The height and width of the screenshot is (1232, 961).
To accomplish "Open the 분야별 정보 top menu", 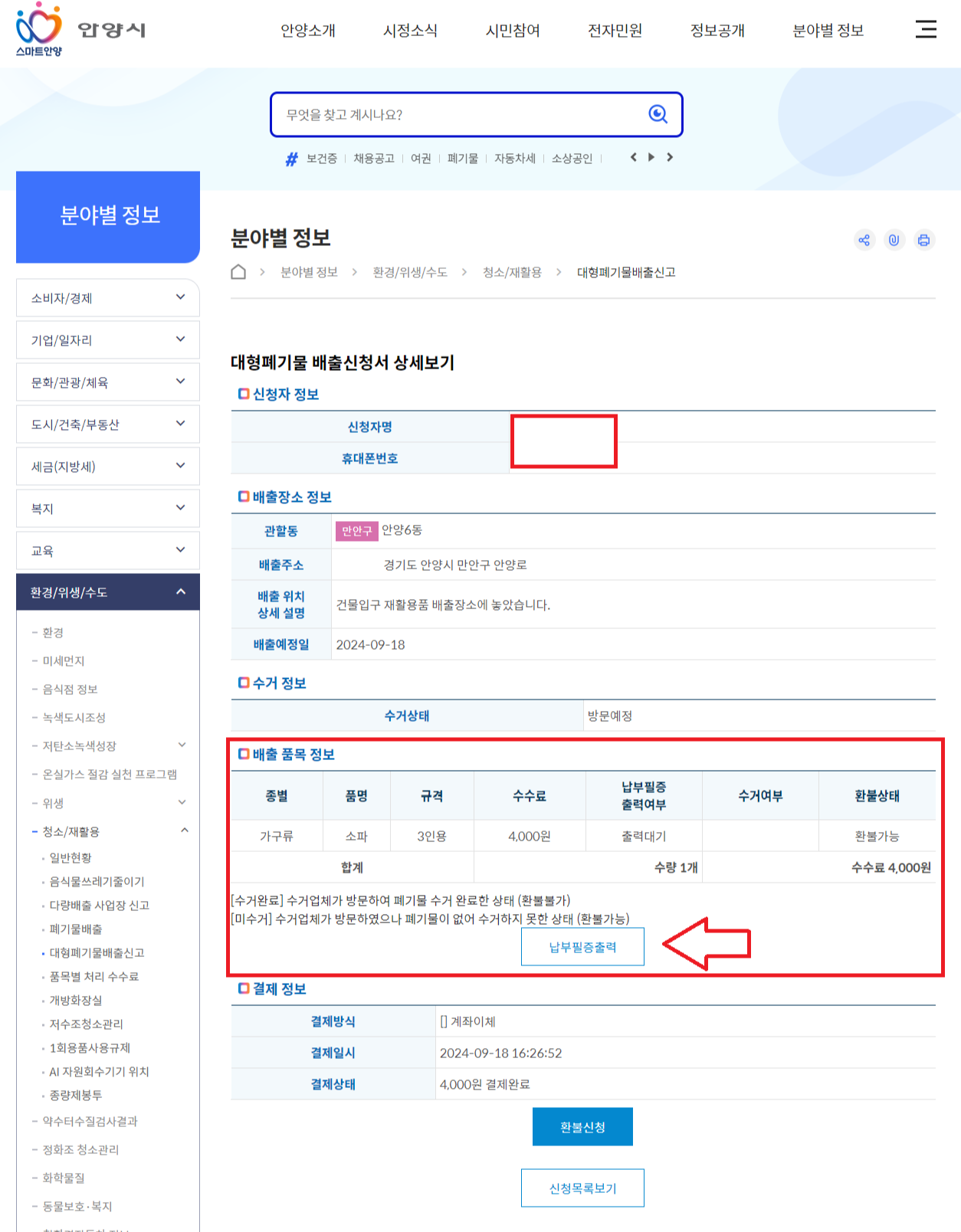I will (828, 31).
